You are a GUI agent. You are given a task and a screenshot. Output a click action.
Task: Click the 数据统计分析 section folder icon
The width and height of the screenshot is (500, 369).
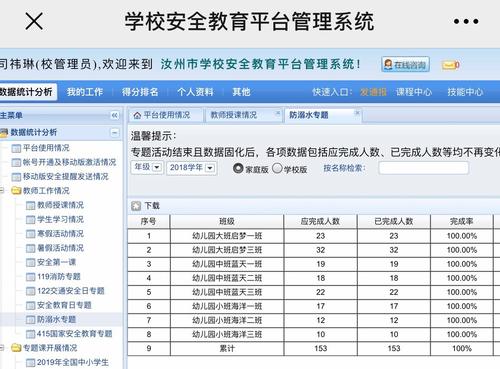point(4,133)
